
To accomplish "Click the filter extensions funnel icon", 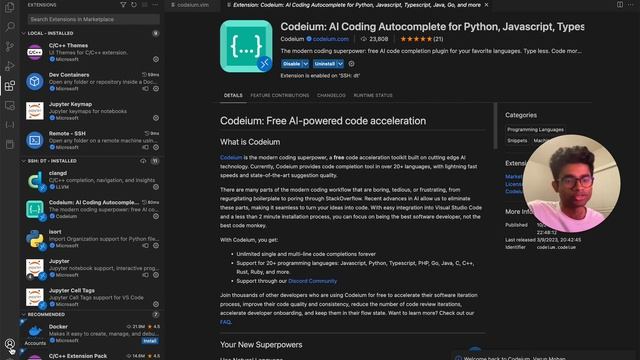I will (x=123, y=5).
